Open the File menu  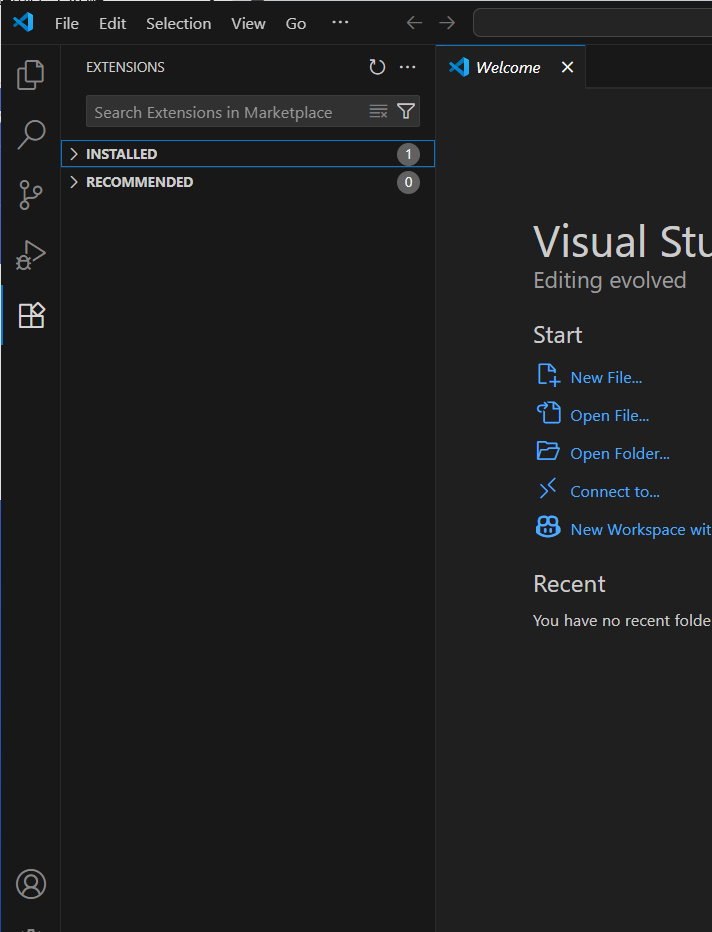pos(67,23)
